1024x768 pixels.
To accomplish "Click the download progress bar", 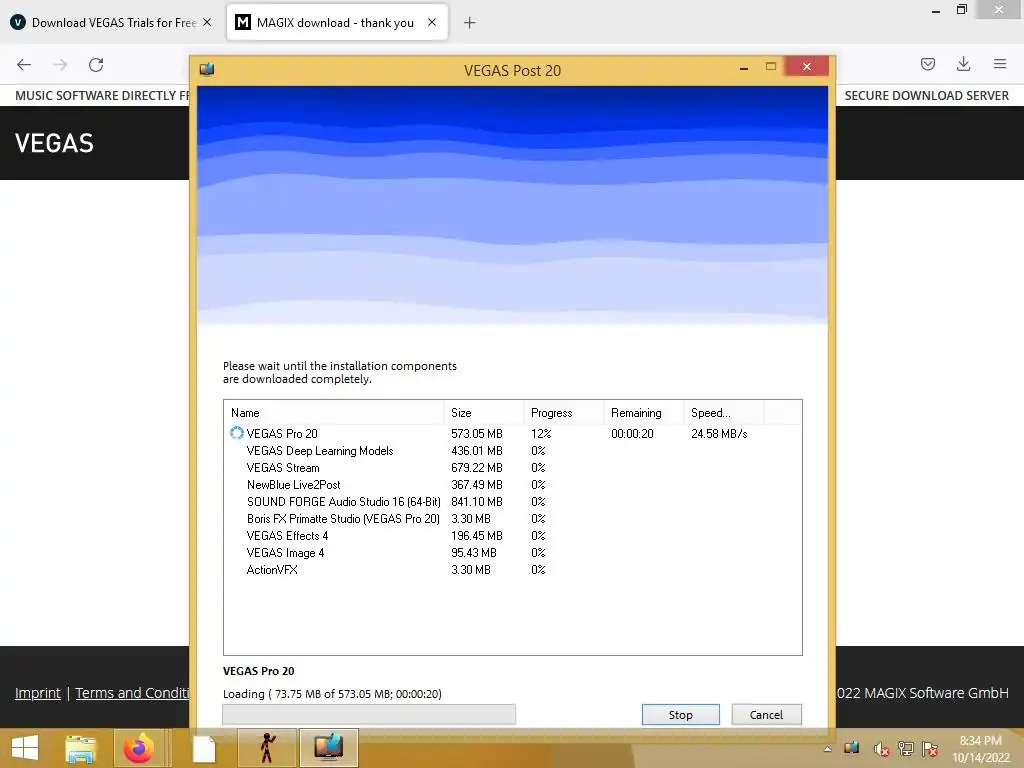I will click(x=369, y=714).
